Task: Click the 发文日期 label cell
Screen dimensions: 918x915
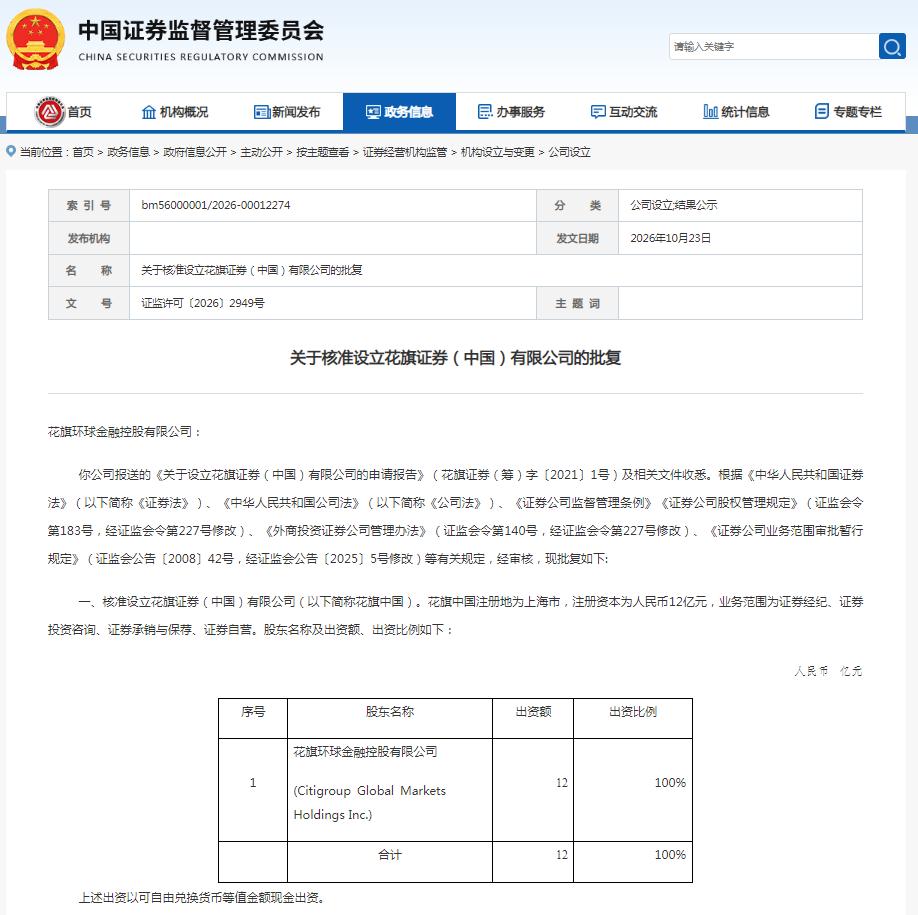Action: (577, 238)
